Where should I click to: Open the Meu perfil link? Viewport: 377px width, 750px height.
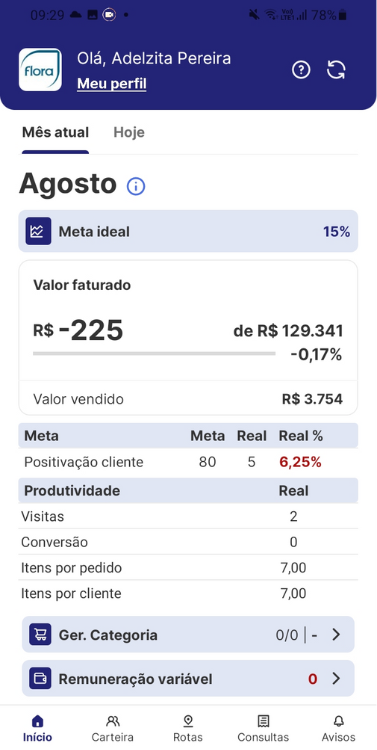pos(112,84)
